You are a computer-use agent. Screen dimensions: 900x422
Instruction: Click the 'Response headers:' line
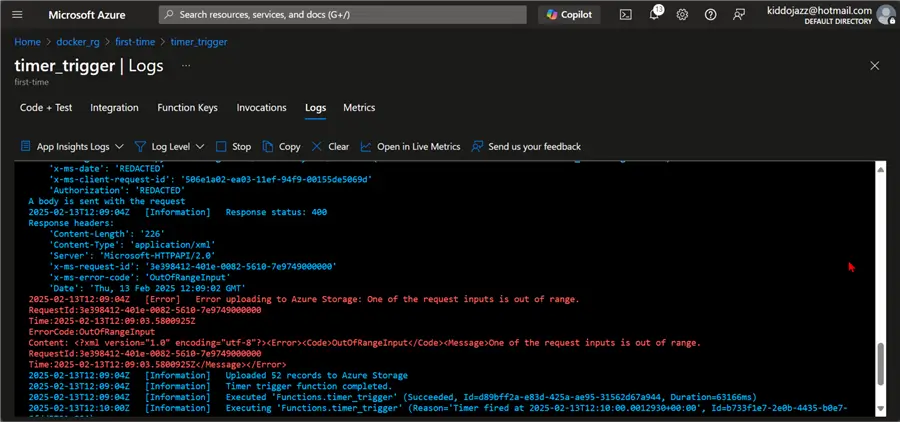[71, 223]
